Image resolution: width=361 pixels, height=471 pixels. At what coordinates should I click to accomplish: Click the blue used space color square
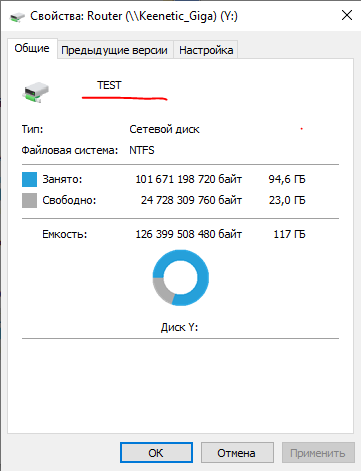[x=29, y=179]
